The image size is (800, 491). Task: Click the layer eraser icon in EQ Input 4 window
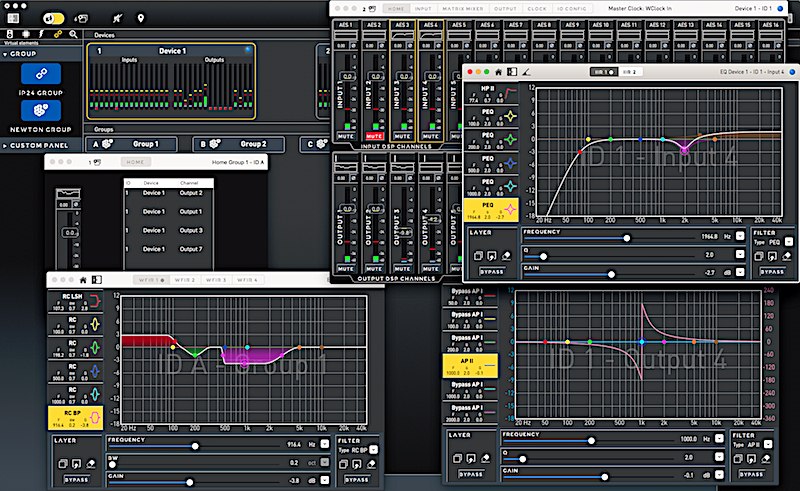[x=506, y=256]
